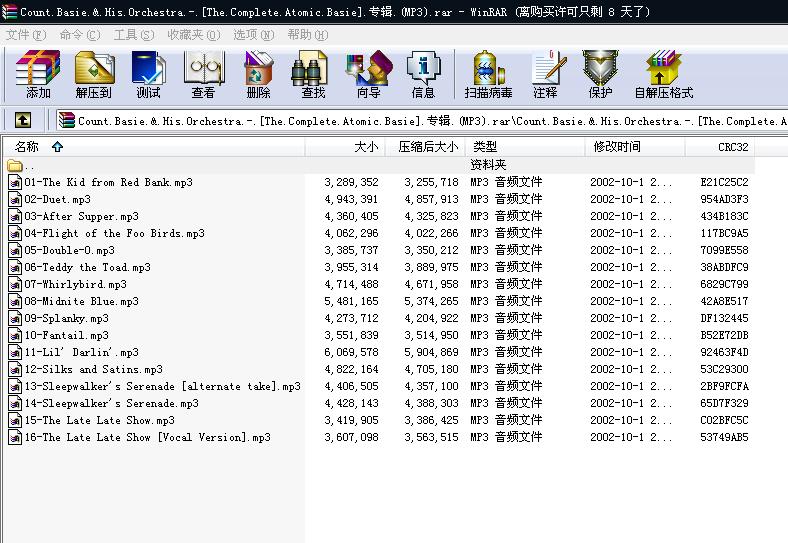Open the 工具(S) menu
788x543 pixels.
point(134,35)
